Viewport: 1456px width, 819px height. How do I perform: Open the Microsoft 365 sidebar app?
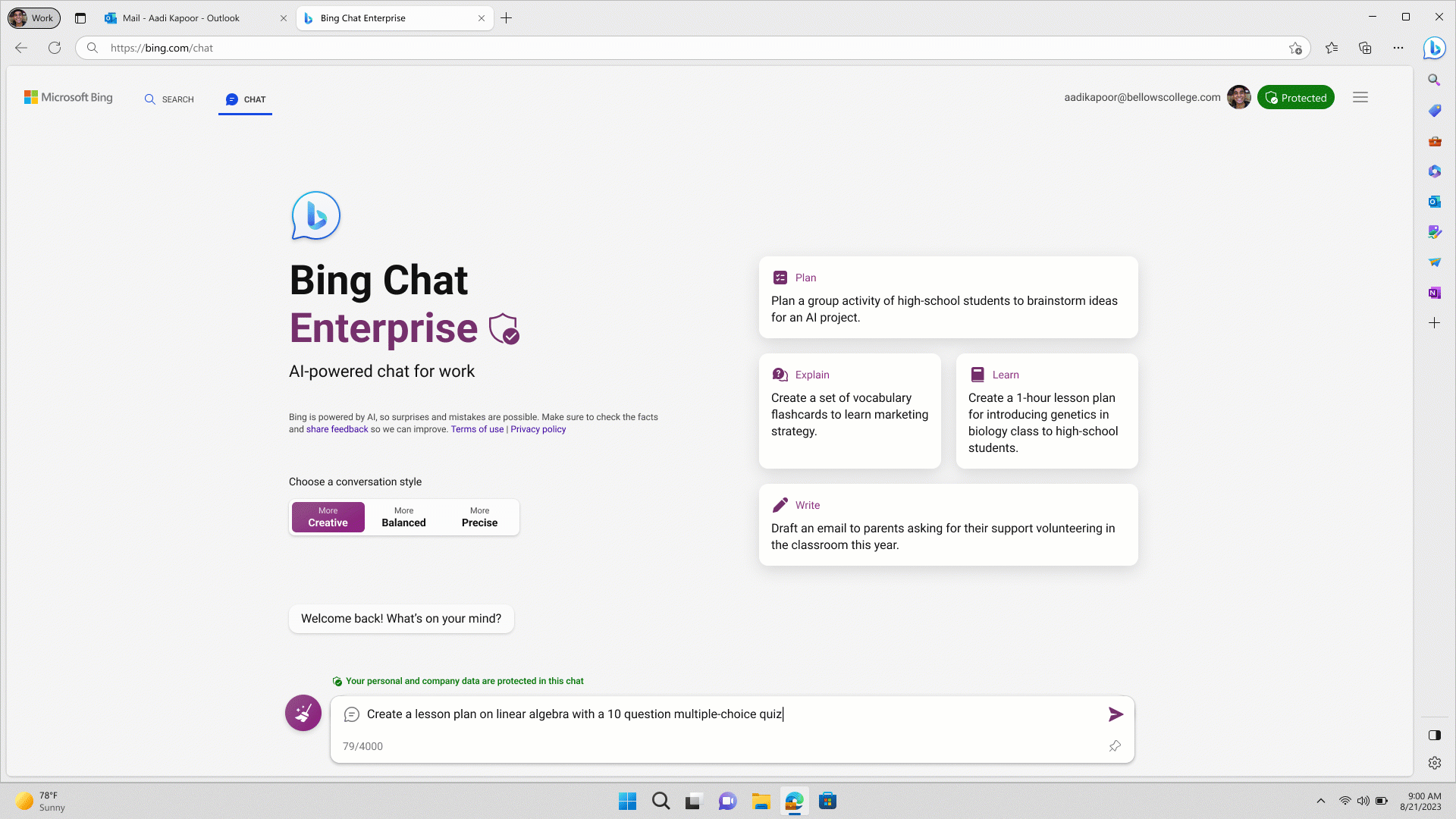pyautogui.click(x=1434, y=171)
